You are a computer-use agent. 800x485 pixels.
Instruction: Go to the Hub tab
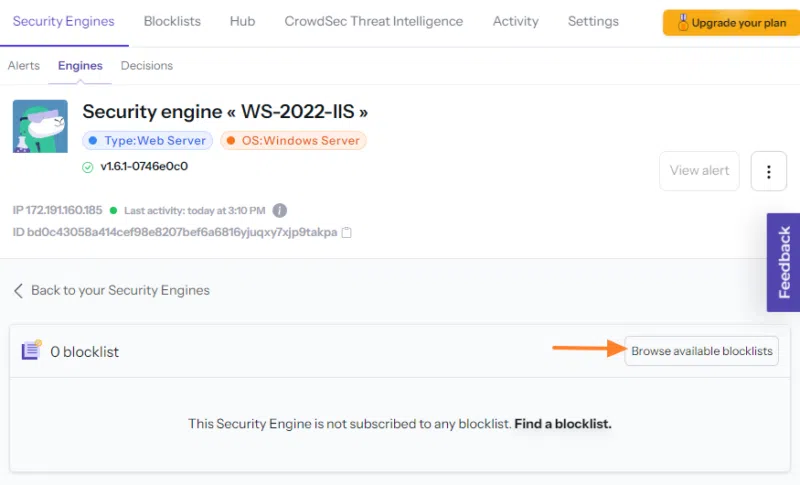tap(242, 21)
